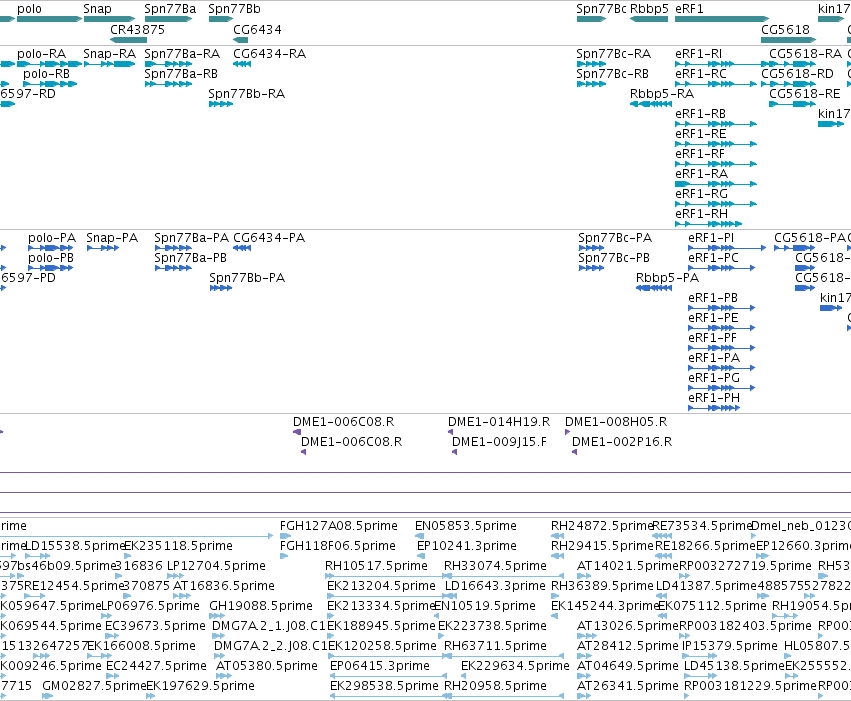Select the 'Snap' gene label

[x=97, y=9]
